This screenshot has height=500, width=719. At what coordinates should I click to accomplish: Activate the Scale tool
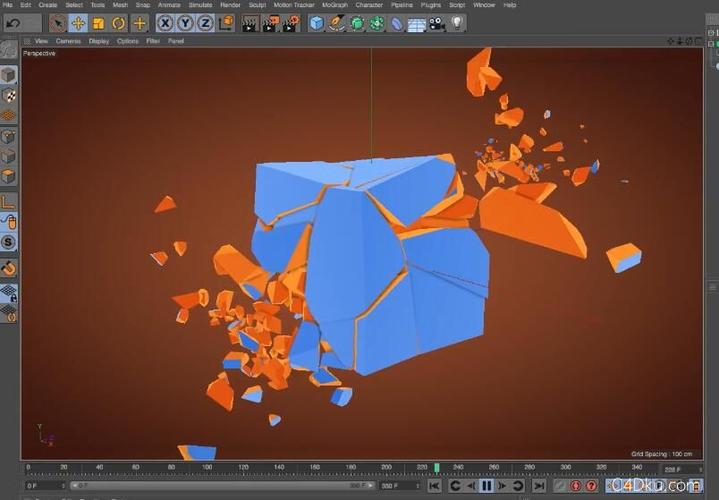(x=98, y=23)
